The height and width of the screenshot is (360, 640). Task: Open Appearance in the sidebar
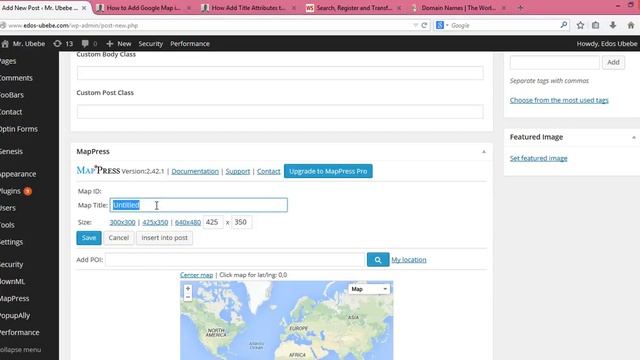coord(18,174)
